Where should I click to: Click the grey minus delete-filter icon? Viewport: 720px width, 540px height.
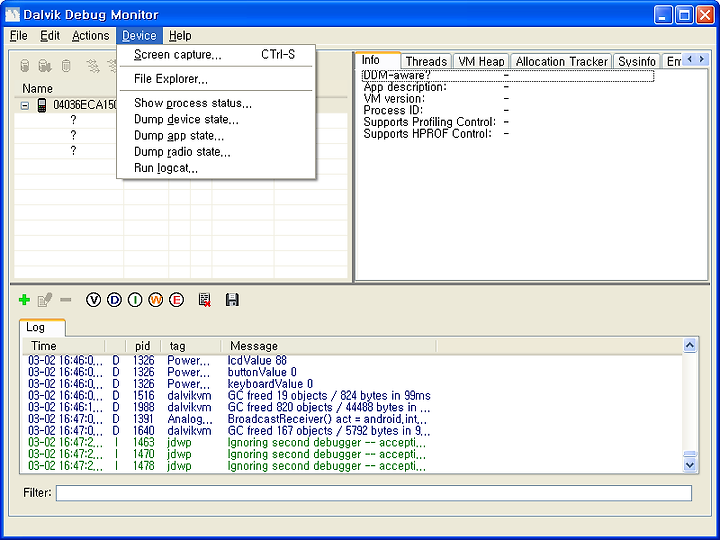(66, 300)
